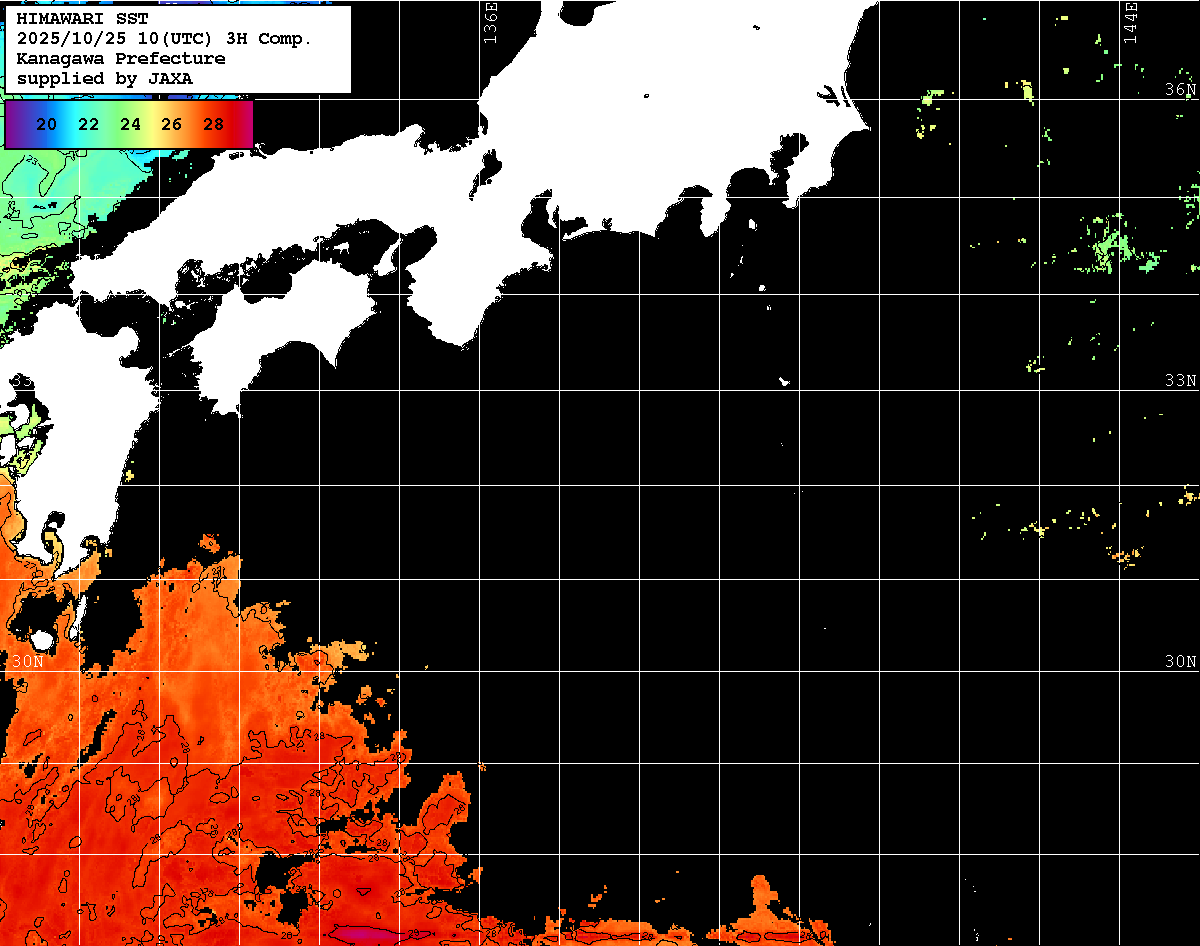The height and width of the screenshot is (946, 1200).
Task: Click the 30N label at right edge
Action: pos(1180,662)
